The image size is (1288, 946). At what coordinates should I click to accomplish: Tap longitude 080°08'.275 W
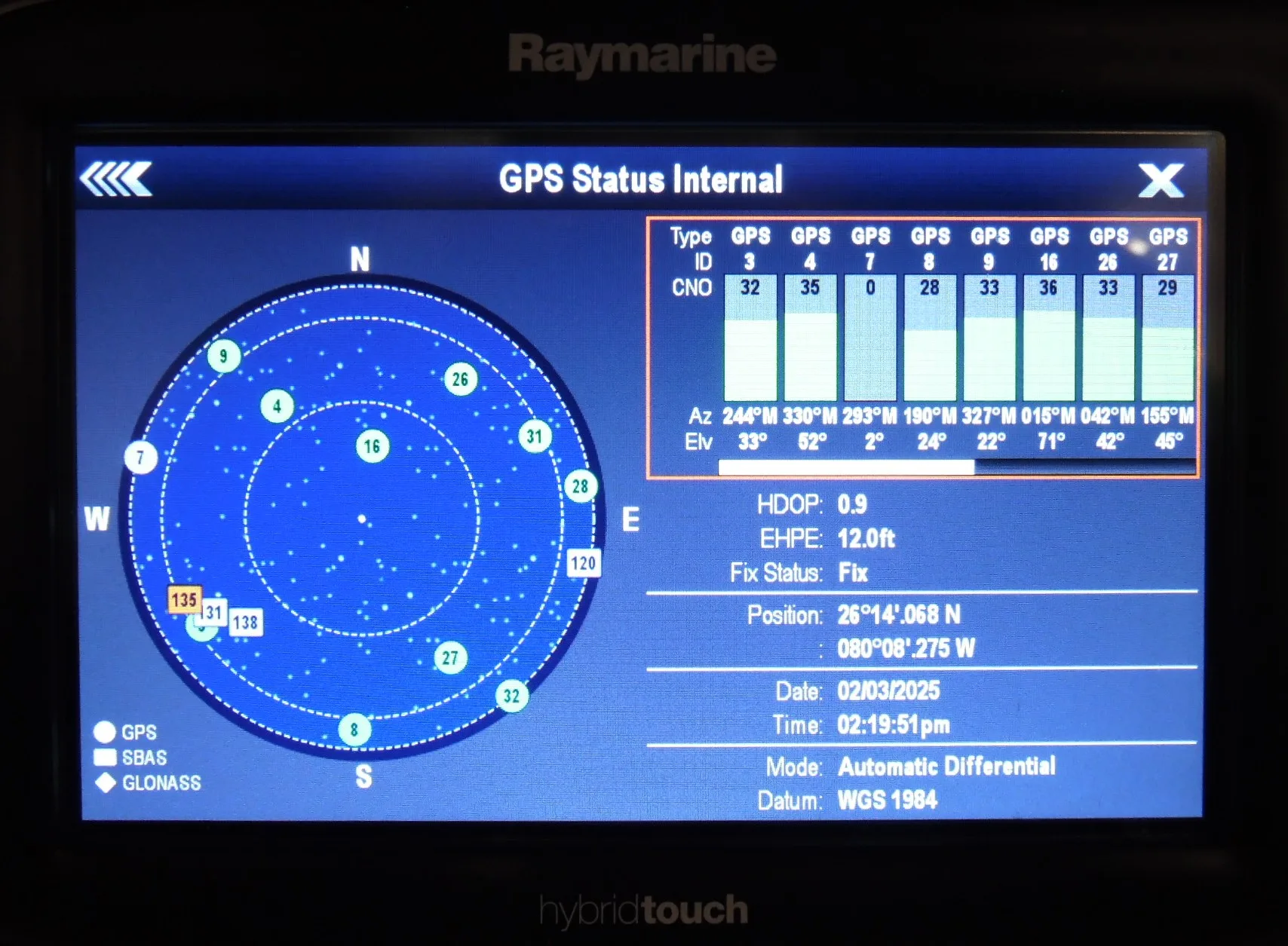coord(906,648)
